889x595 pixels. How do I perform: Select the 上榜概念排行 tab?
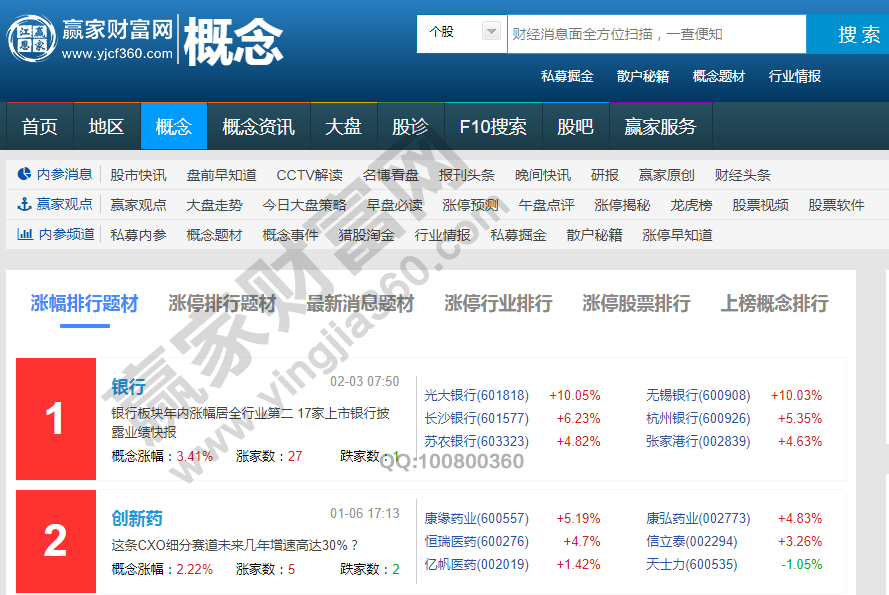pos(774,304)
